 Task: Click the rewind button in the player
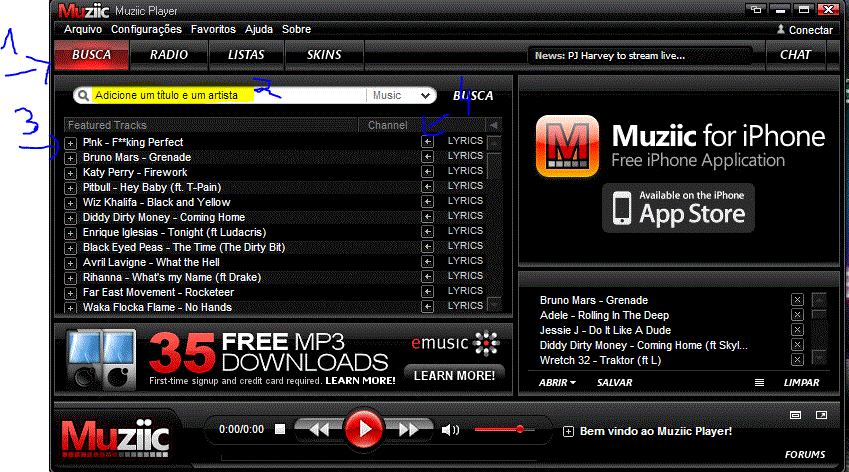click(x=319, y=430)
